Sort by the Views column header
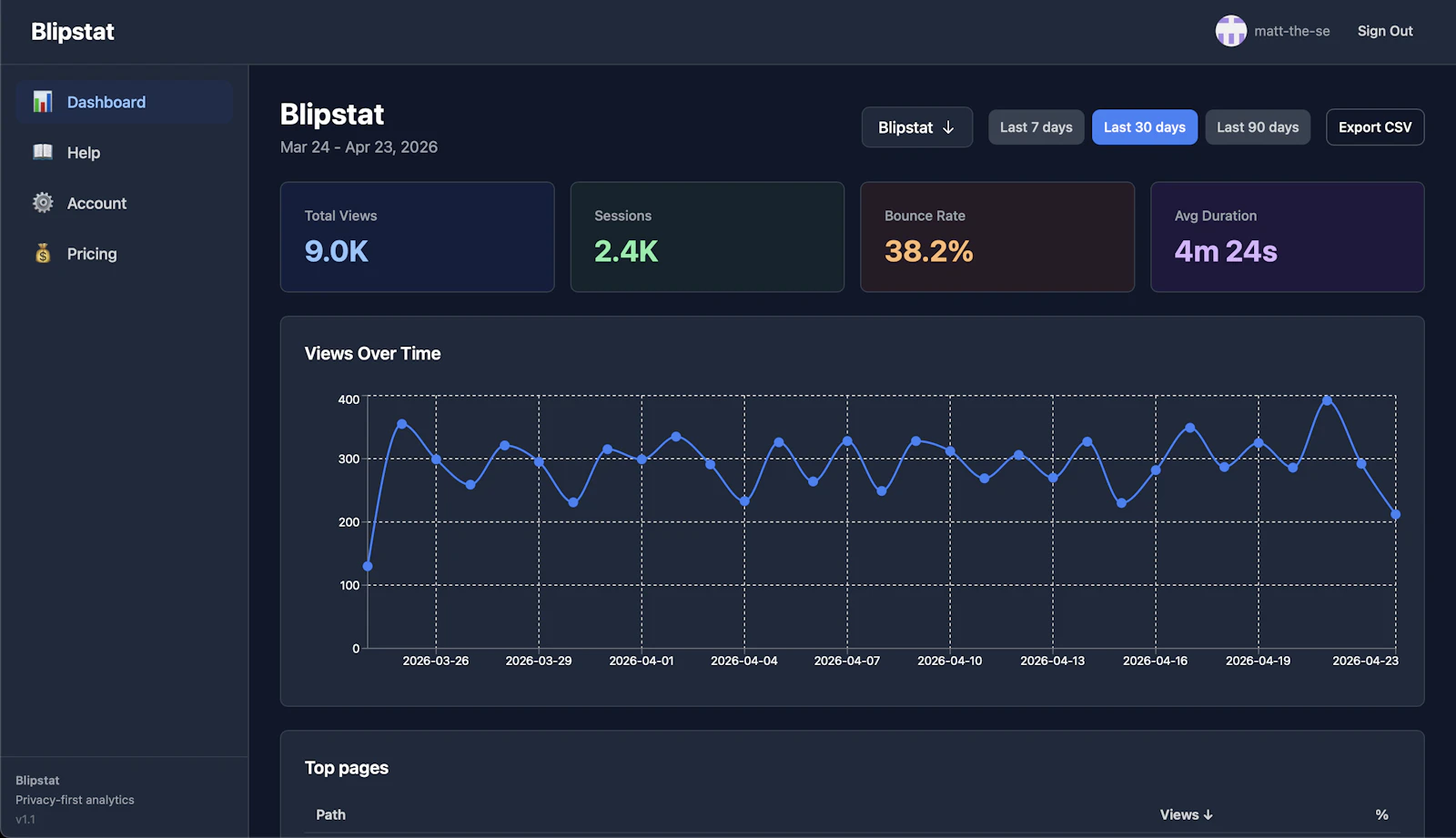Screen dimensions: 1456x838 [x=1186, y=814]
